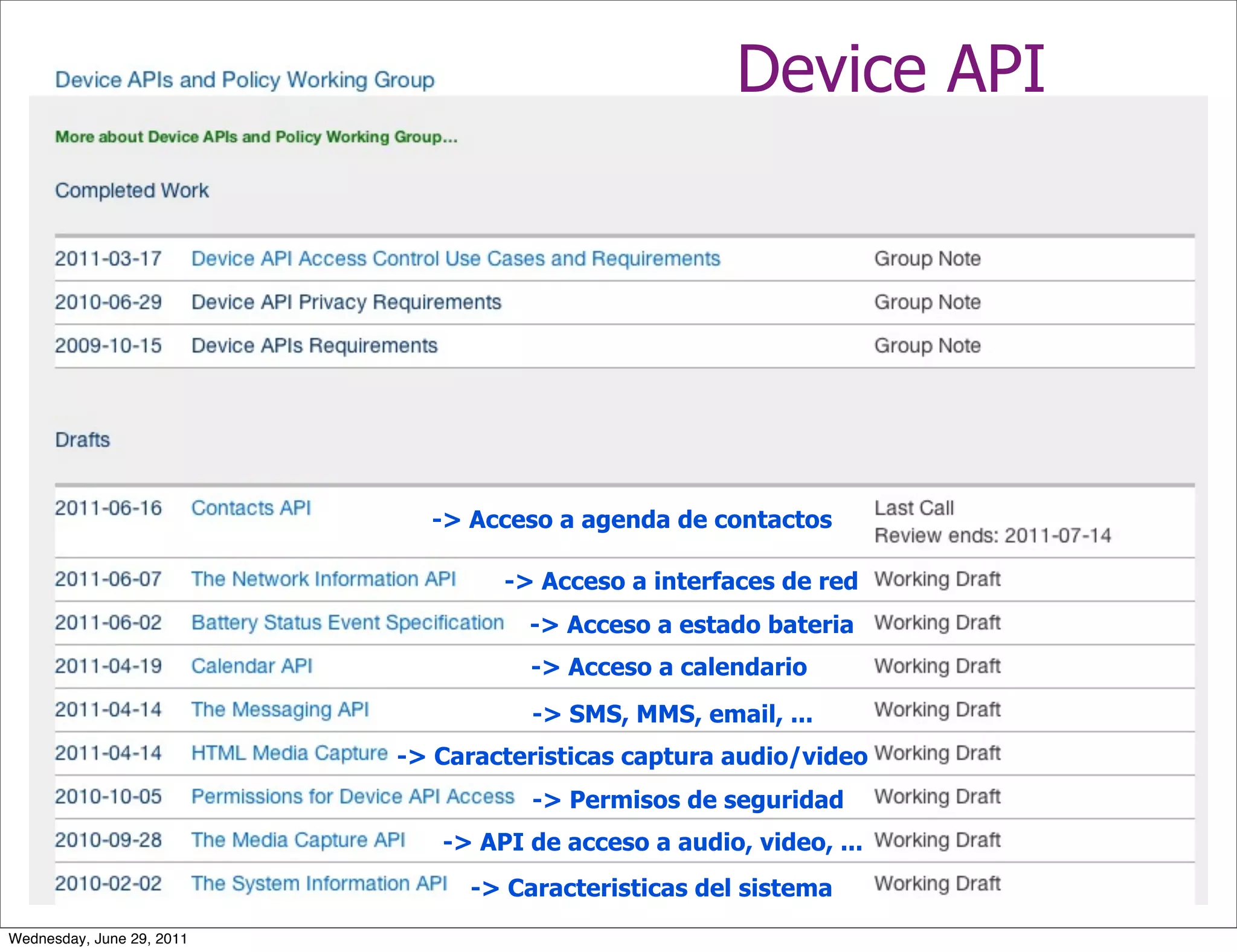Click Group Note beside Device API Privacy Requirements
1237x952 pixels.
pyautogui.click(x=928, y=302)
